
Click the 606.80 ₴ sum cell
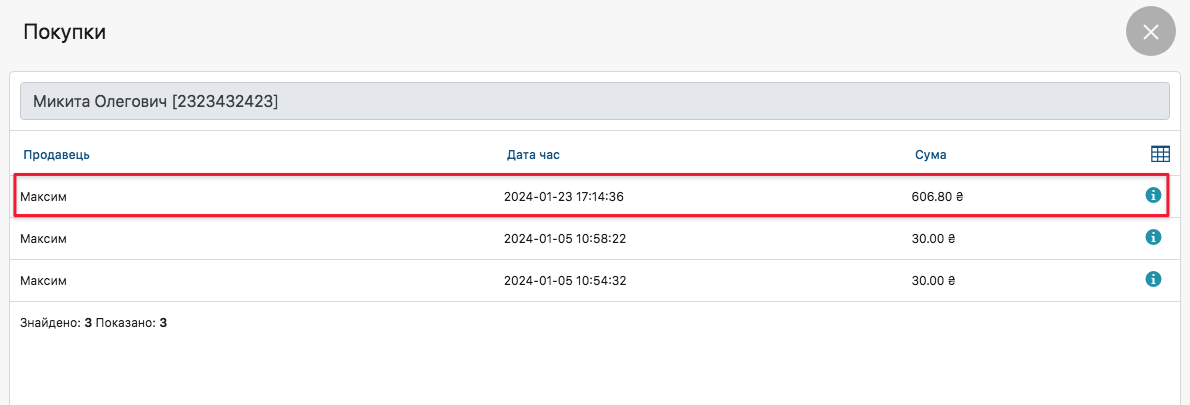pyautogui.click(x=937, y=197)
